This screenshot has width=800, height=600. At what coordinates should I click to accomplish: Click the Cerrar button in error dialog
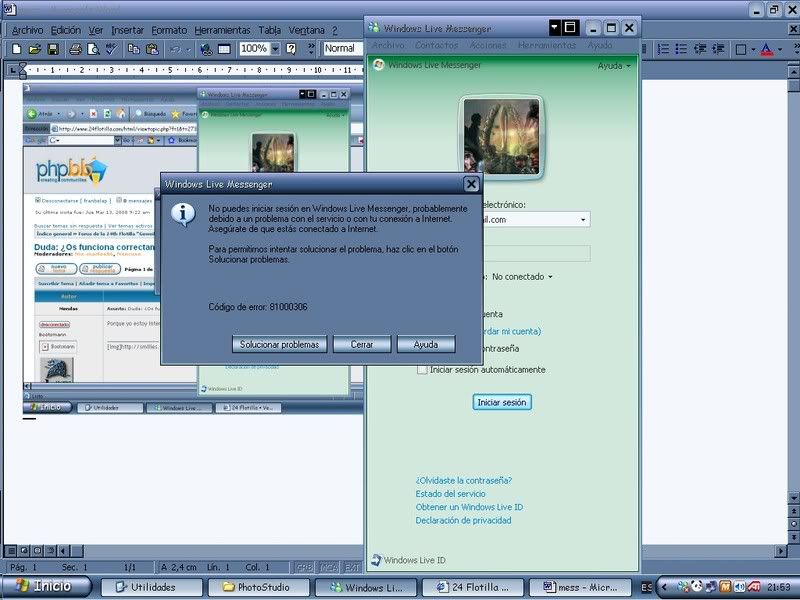(362, 344)
